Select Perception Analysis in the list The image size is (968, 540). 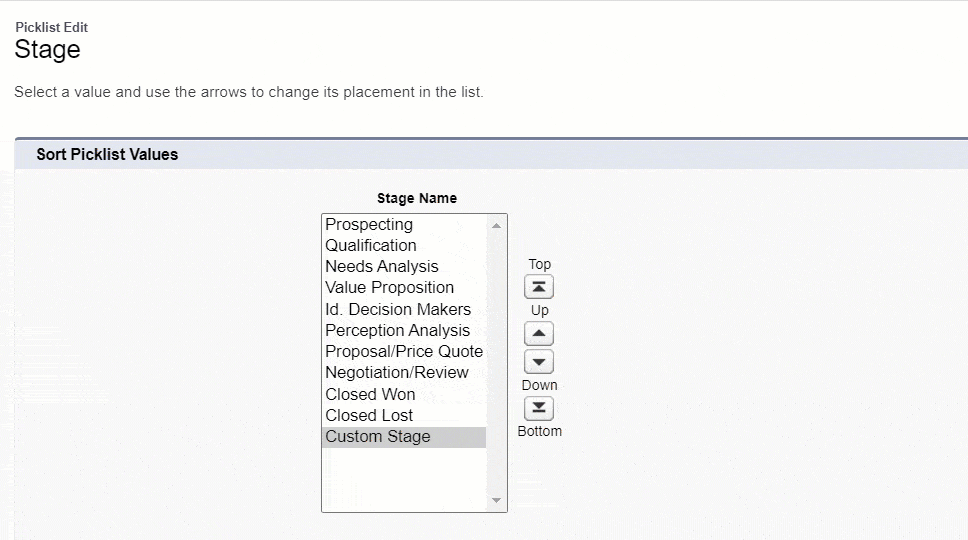tap(397, 330)
